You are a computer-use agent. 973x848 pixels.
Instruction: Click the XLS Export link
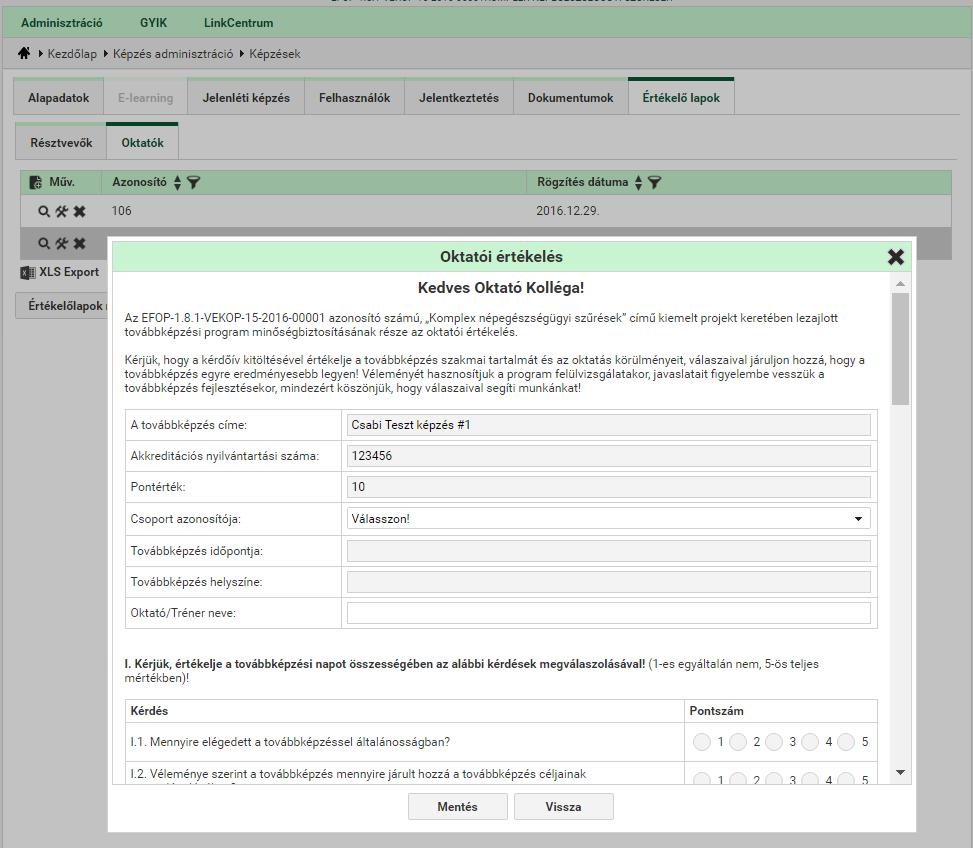pos(69,272)
